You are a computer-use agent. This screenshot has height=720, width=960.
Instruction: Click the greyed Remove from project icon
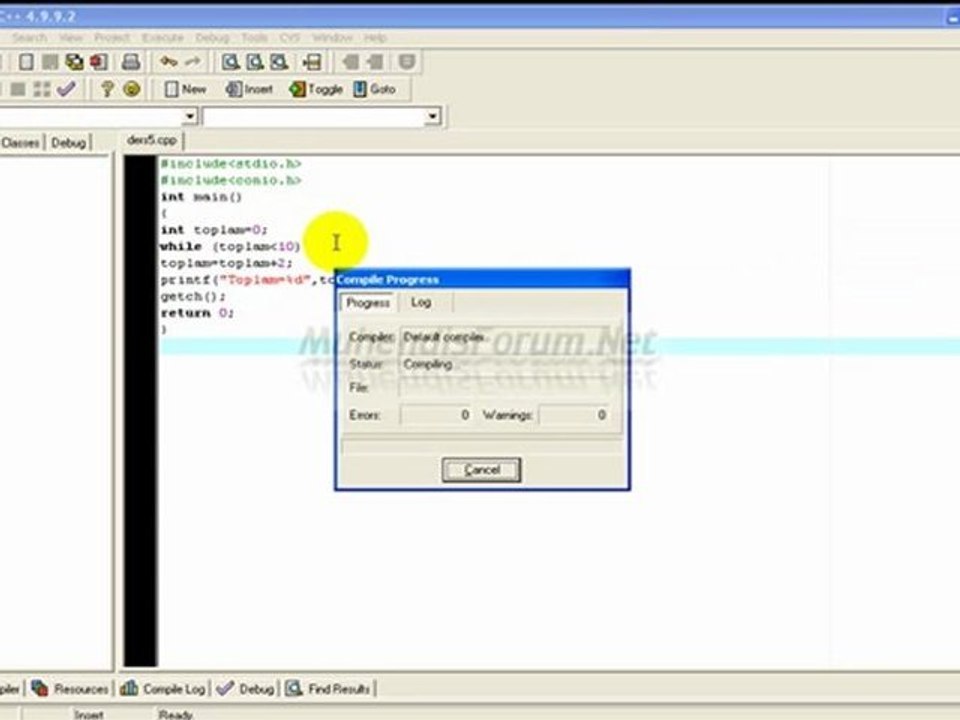375,62
